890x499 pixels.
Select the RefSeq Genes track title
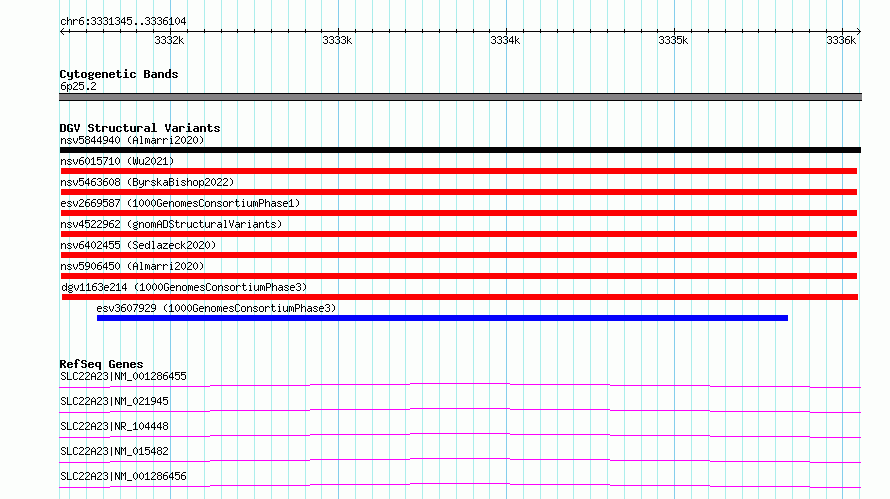(101, 364)
